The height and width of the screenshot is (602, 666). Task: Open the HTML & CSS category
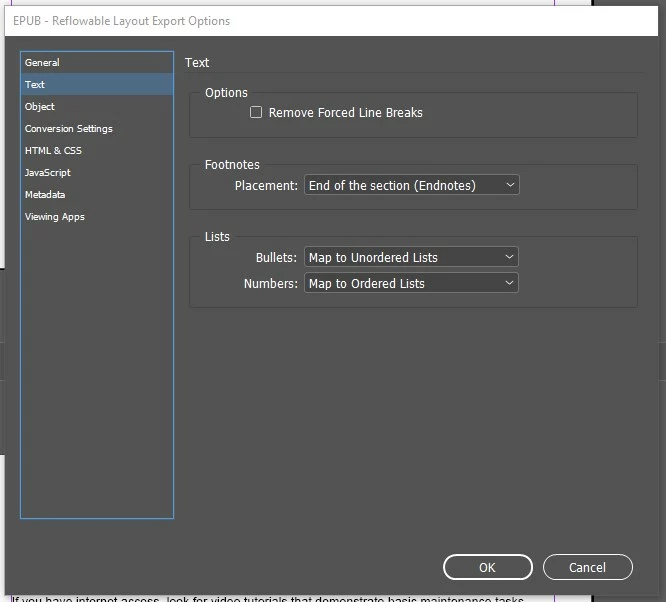pyautogui.click(x=96, y=151)
